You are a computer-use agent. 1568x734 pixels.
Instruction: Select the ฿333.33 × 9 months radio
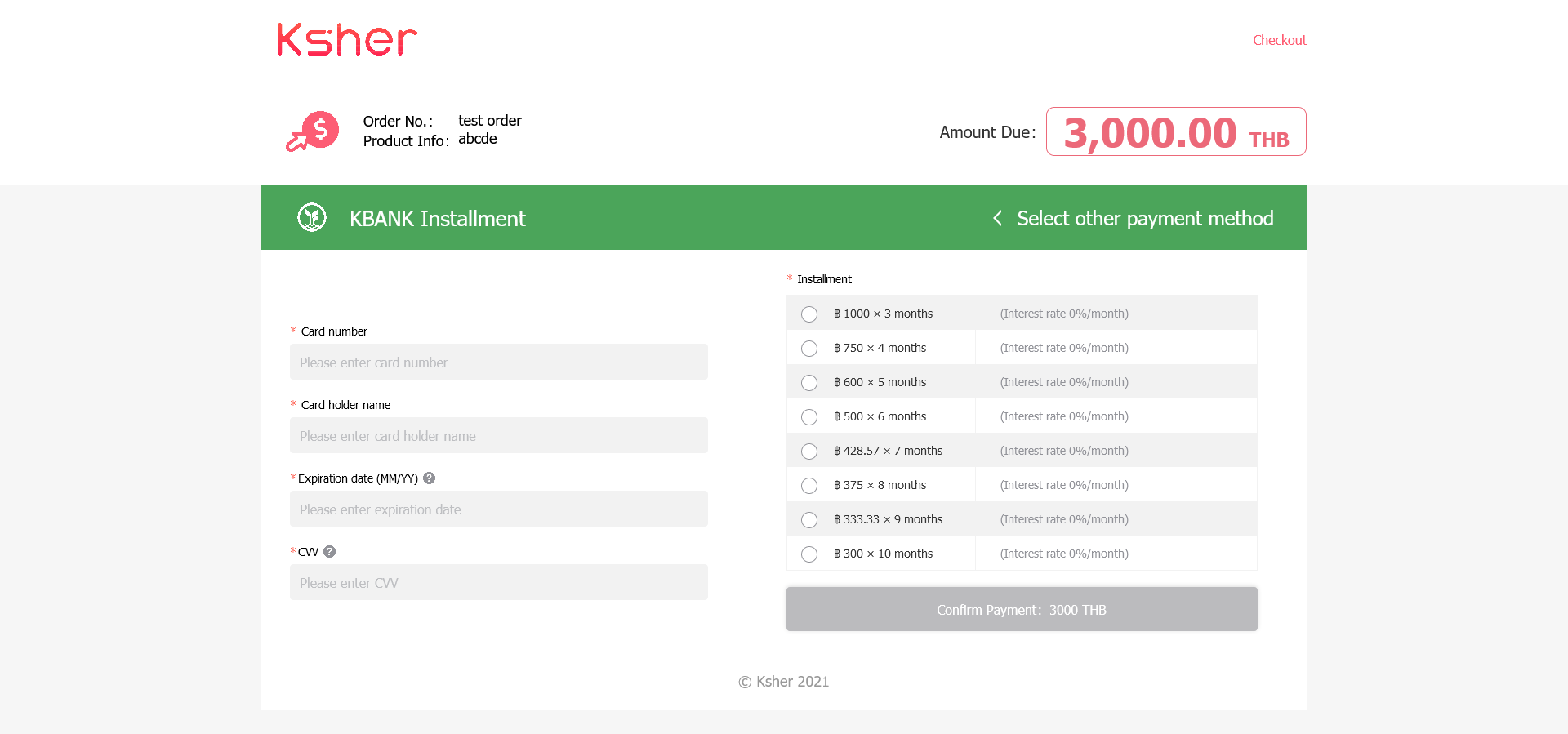tap(809, 520)
